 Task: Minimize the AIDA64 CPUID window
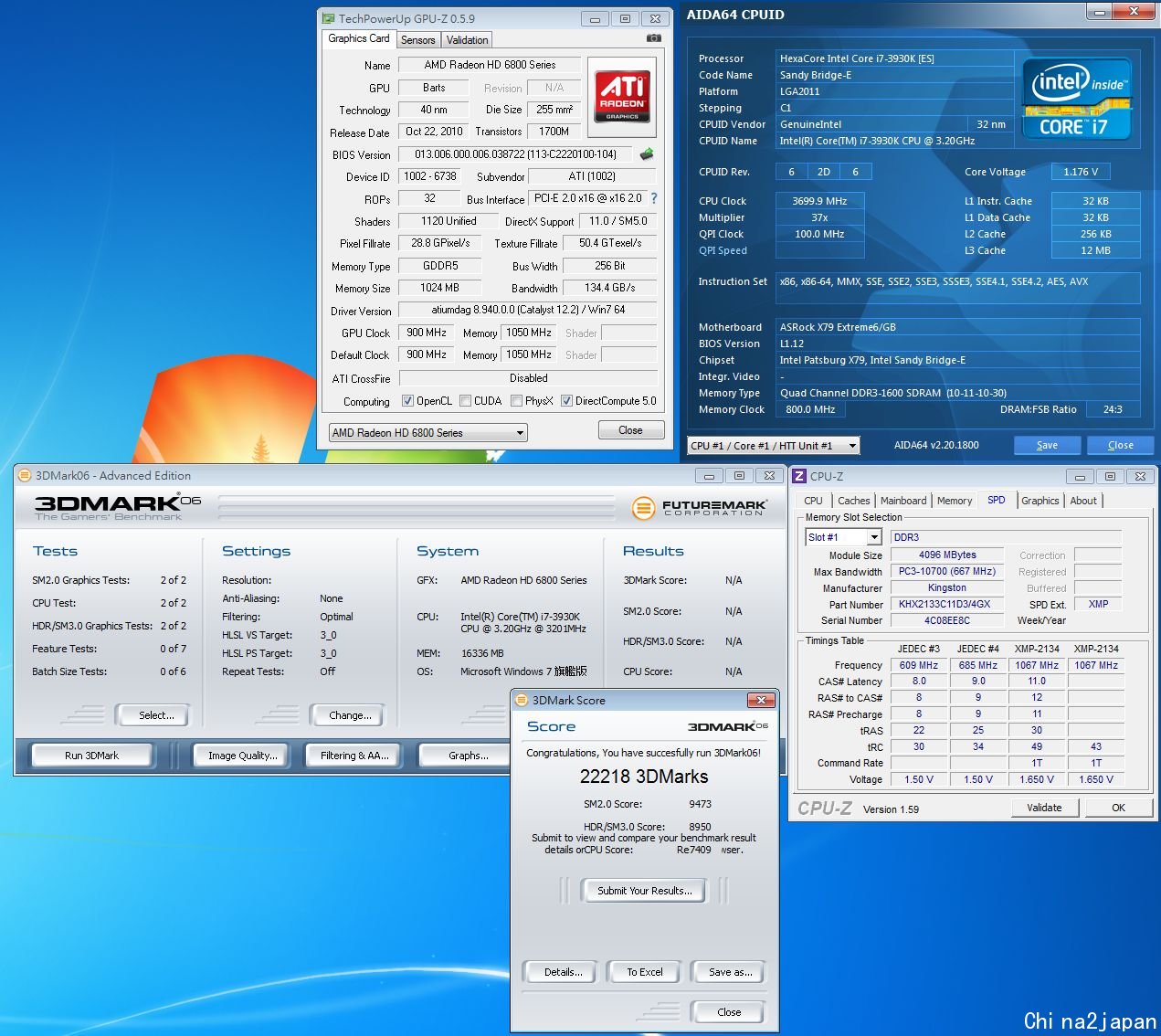pos(1099,11)
